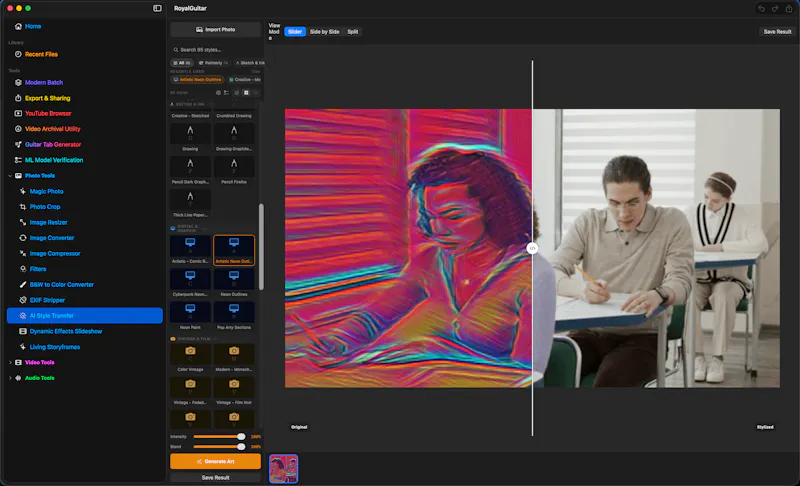The height and width of the screenshot is (486, 800).
Task: Expand the Audio Tools section
Action: 10,378
